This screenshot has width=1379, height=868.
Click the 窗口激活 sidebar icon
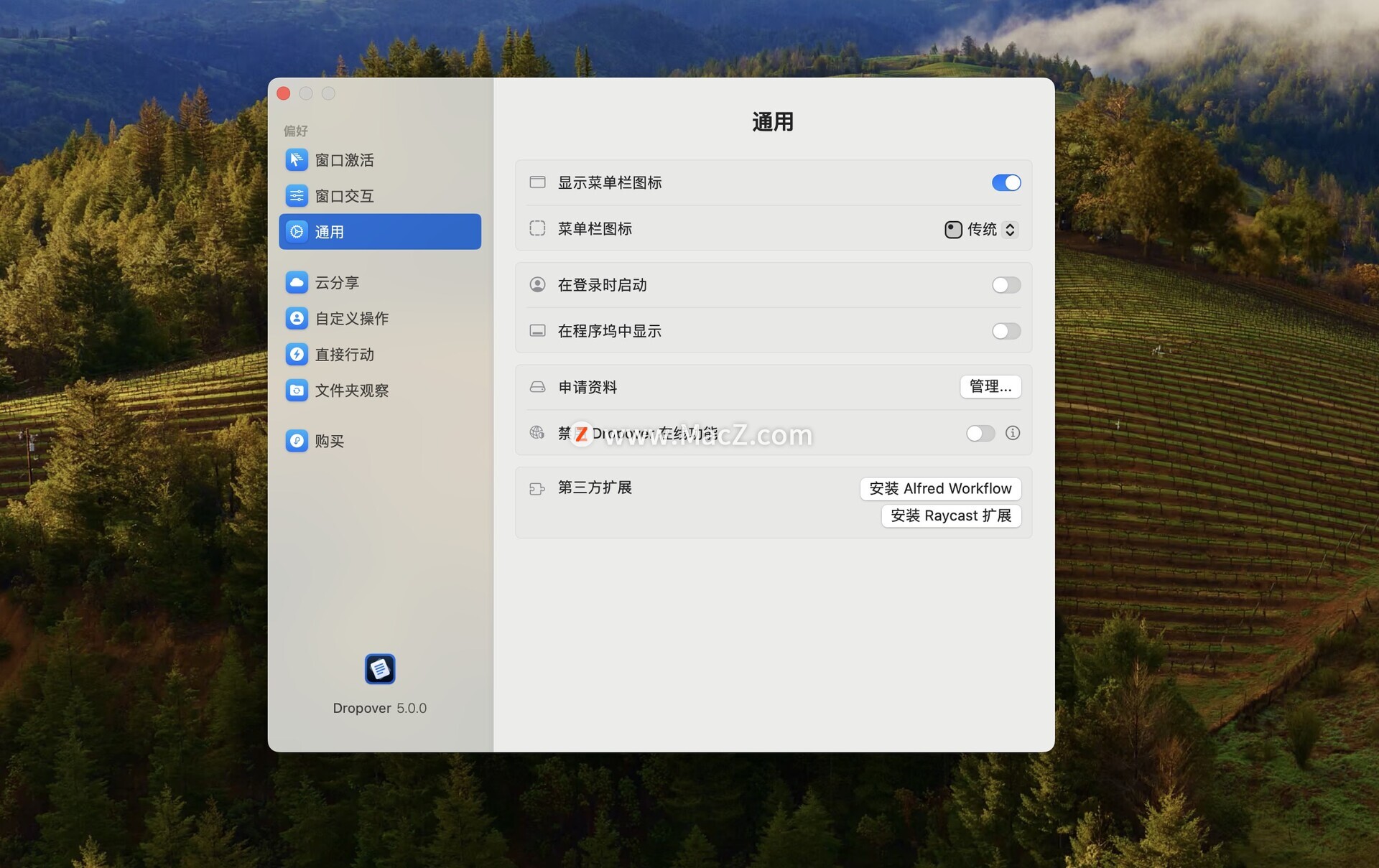297,159
